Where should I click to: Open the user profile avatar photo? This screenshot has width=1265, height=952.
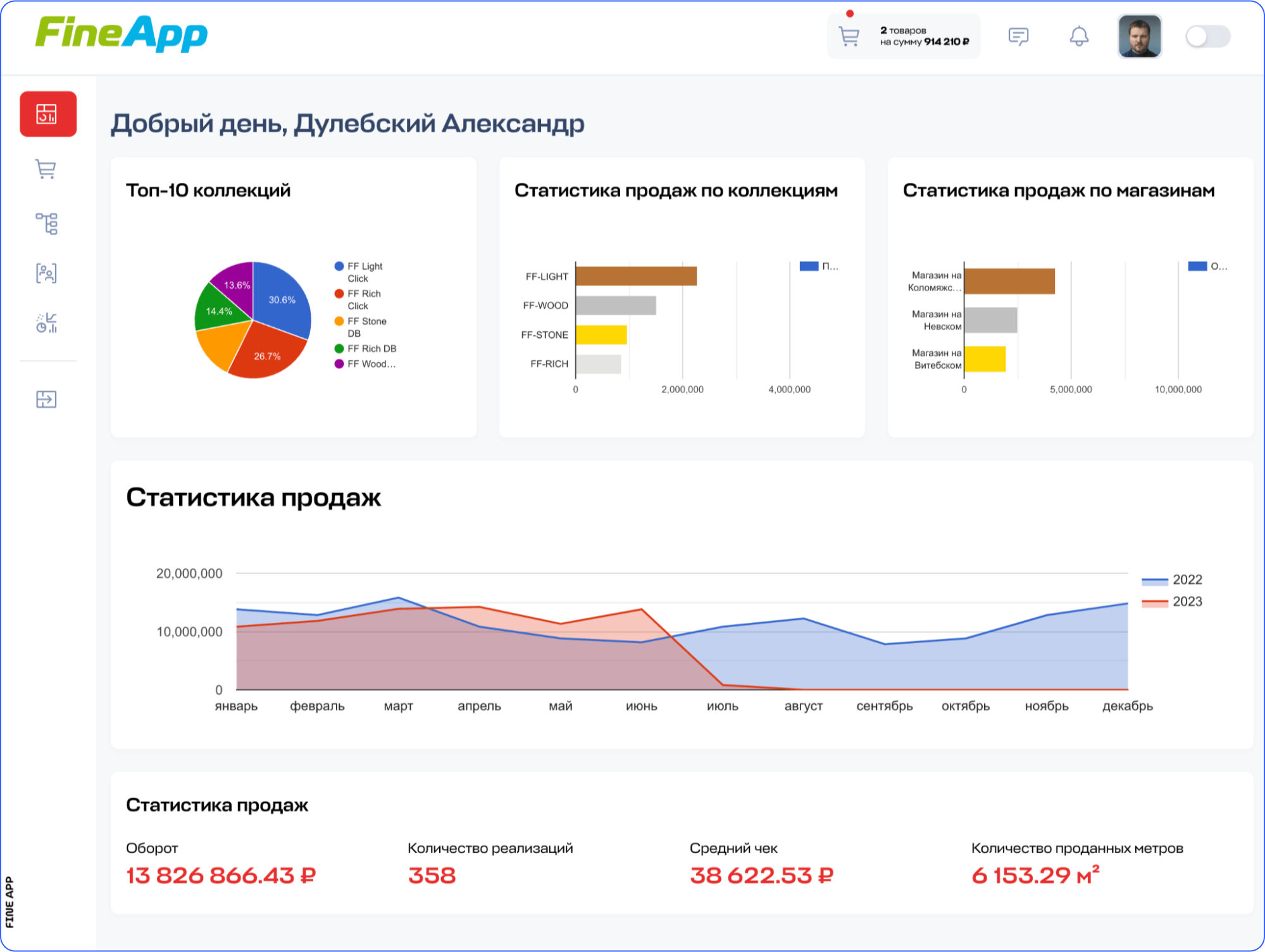click(x=1139, y=36)
